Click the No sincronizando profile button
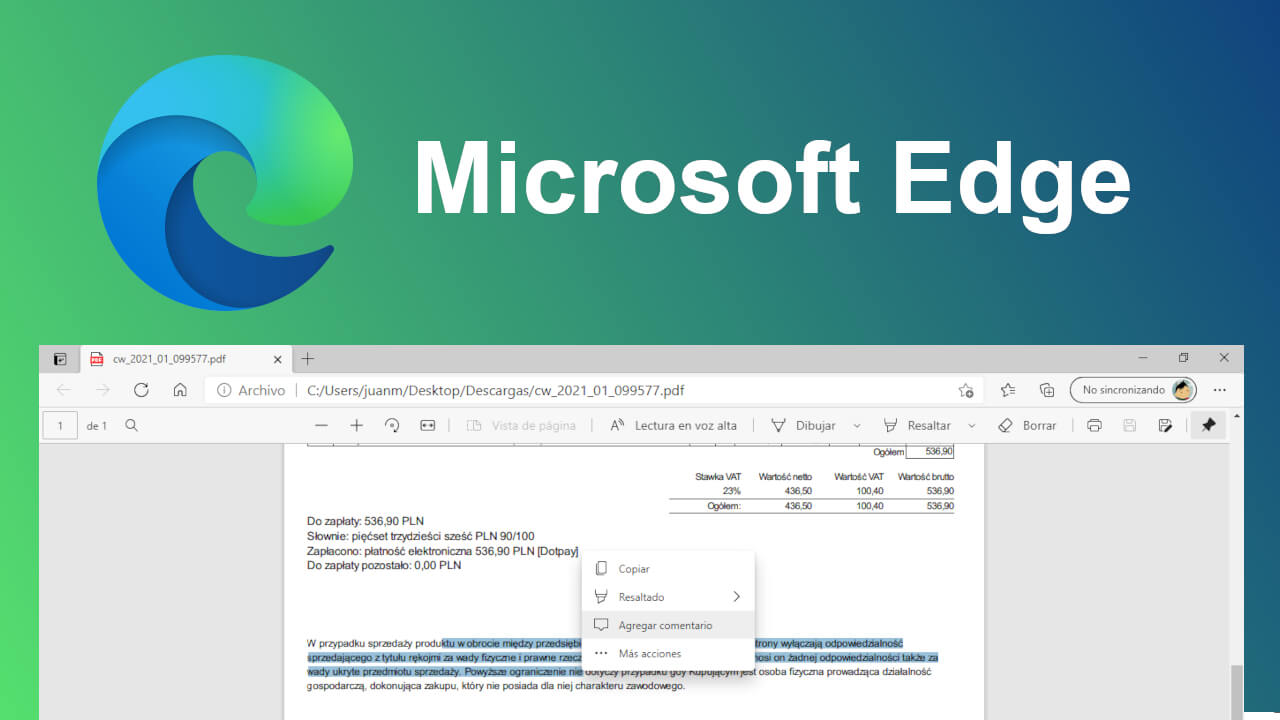1280x720 pixels. [x=1134, y=390]
